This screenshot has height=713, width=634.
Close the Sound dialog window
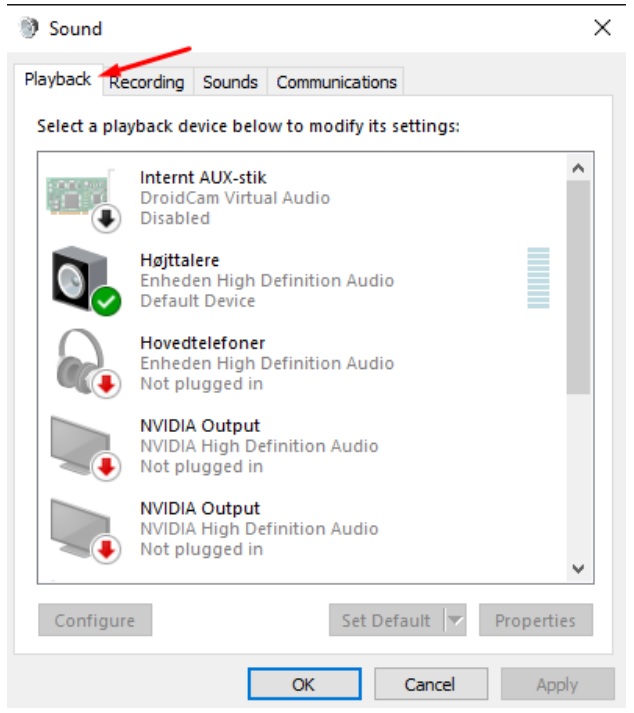[603, 28]
